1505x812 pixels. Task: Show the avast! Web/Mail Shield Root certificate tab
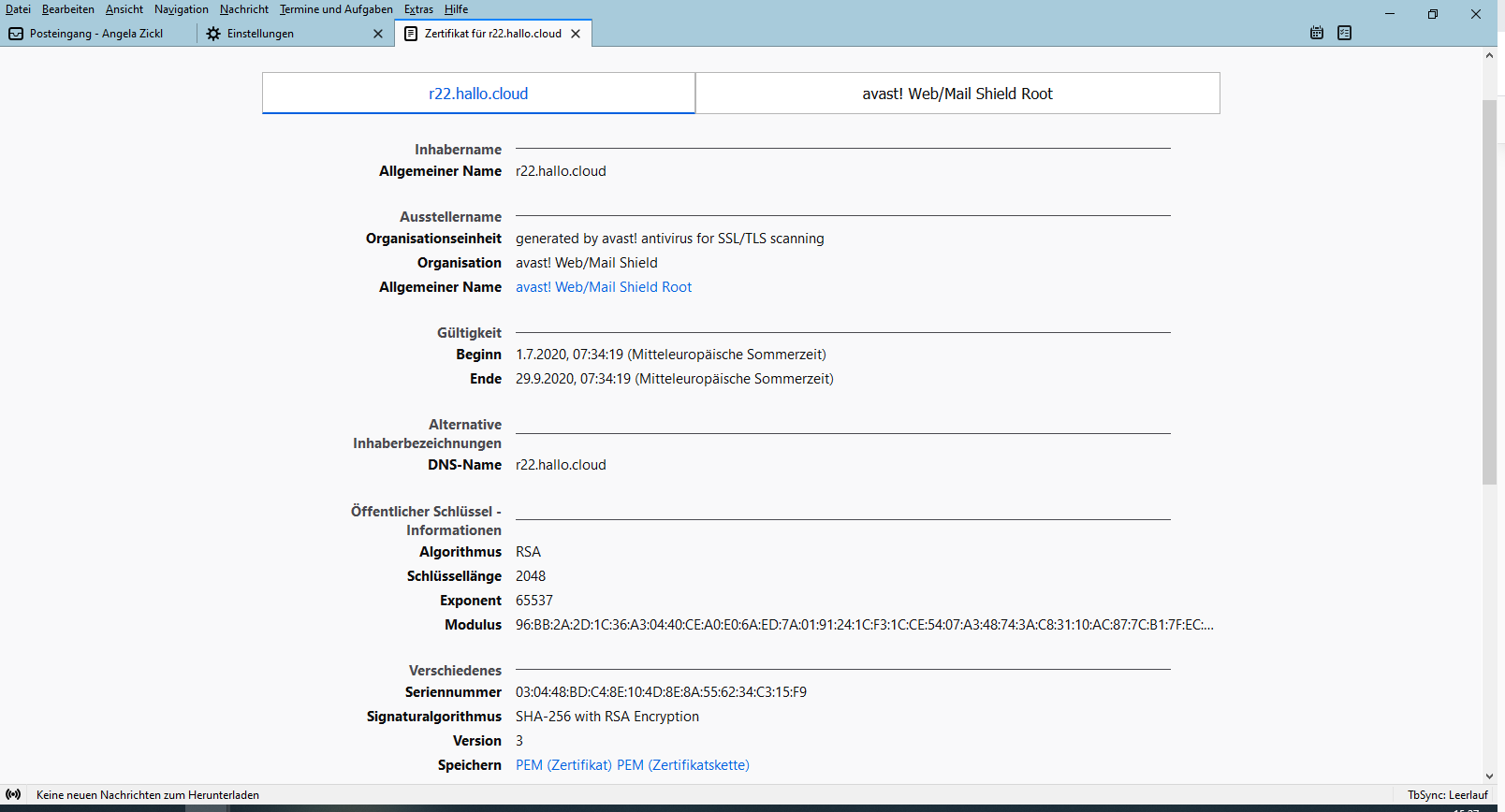click(957, 94)
